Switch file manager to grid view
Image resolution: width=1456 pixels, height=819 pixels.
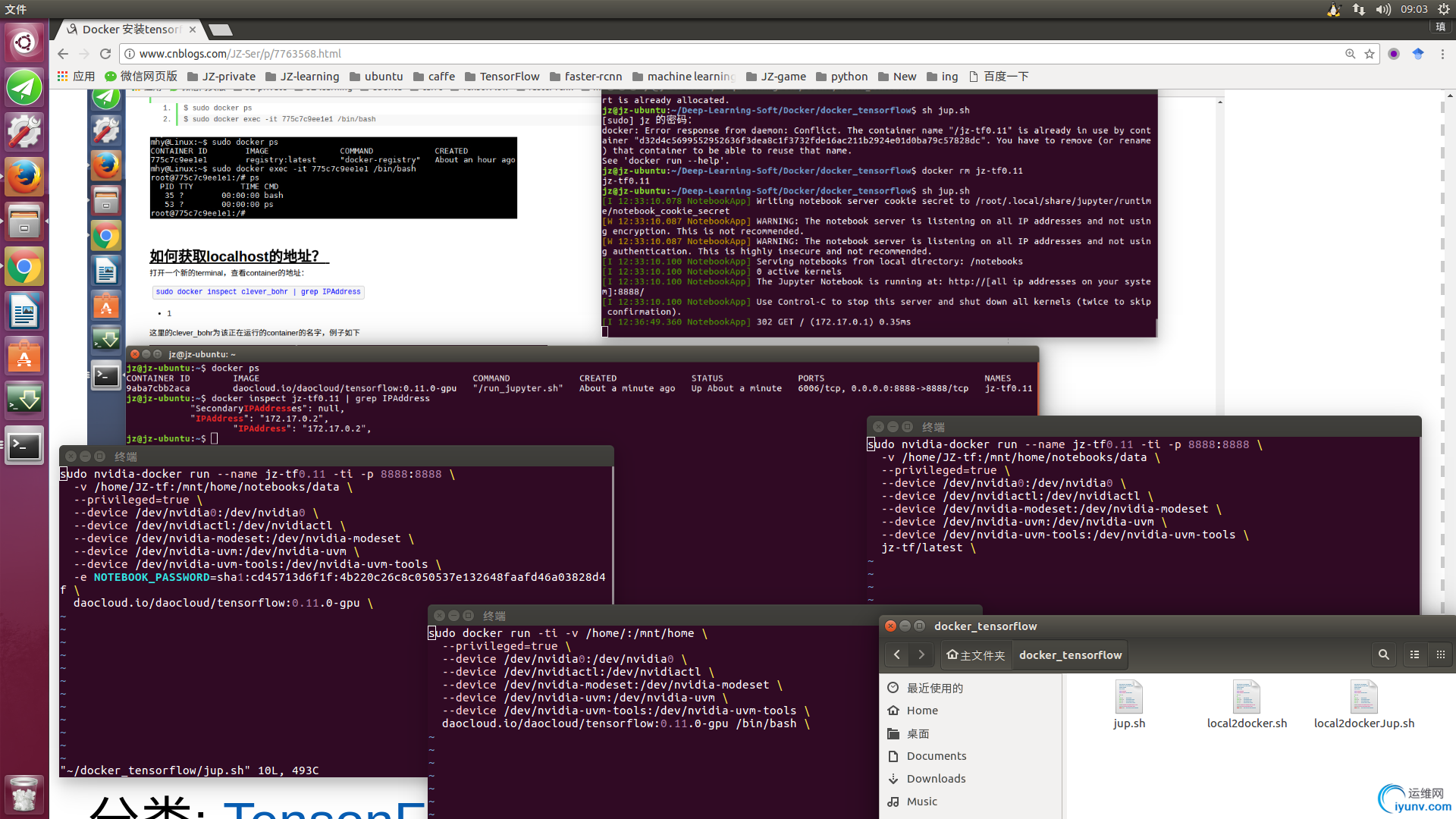coord(1441,654)
